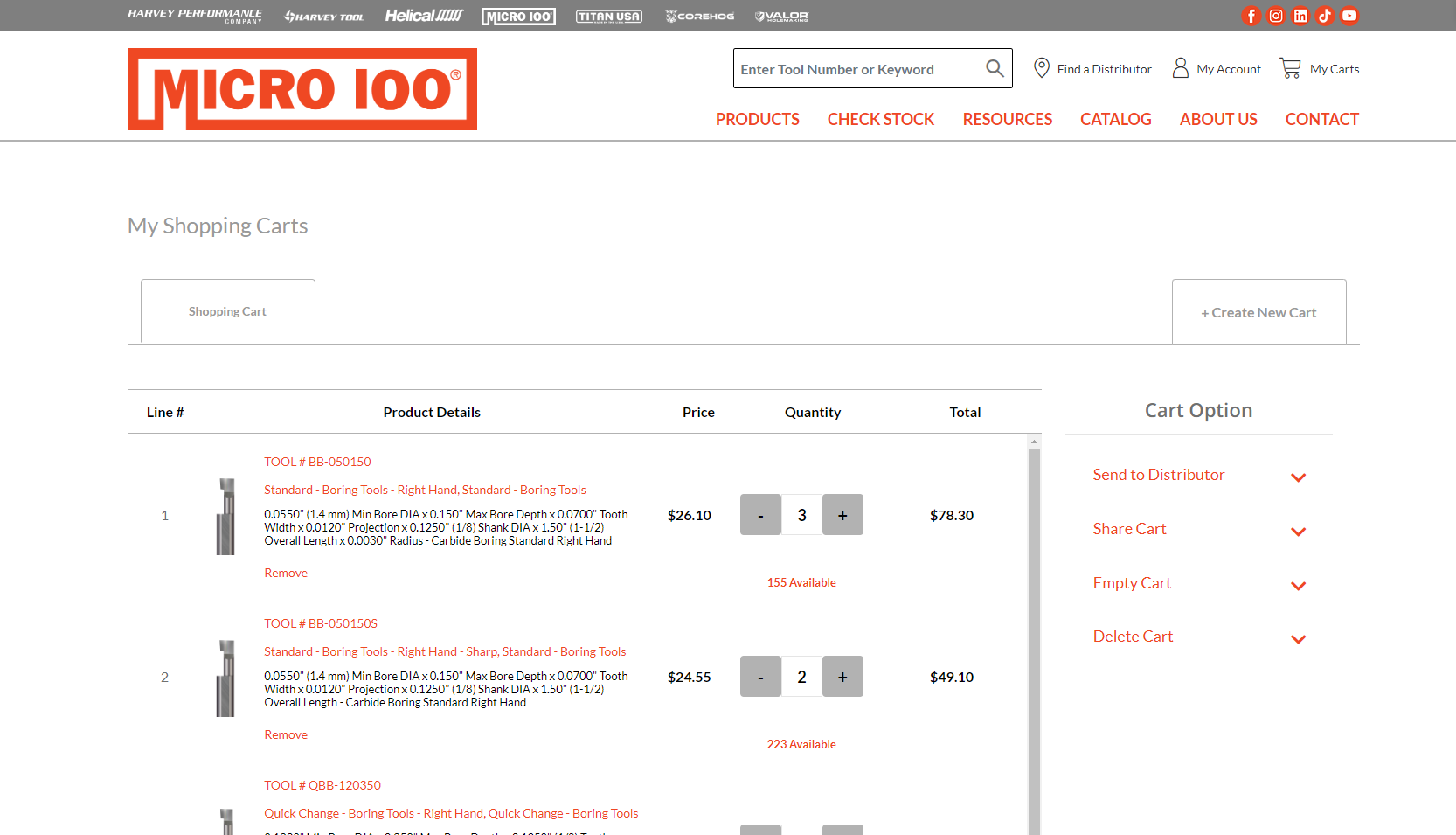Viewport: 1456px width, 835px height.
Task: Click the Find a Distributor pin icon
Action: [1041, 68]
